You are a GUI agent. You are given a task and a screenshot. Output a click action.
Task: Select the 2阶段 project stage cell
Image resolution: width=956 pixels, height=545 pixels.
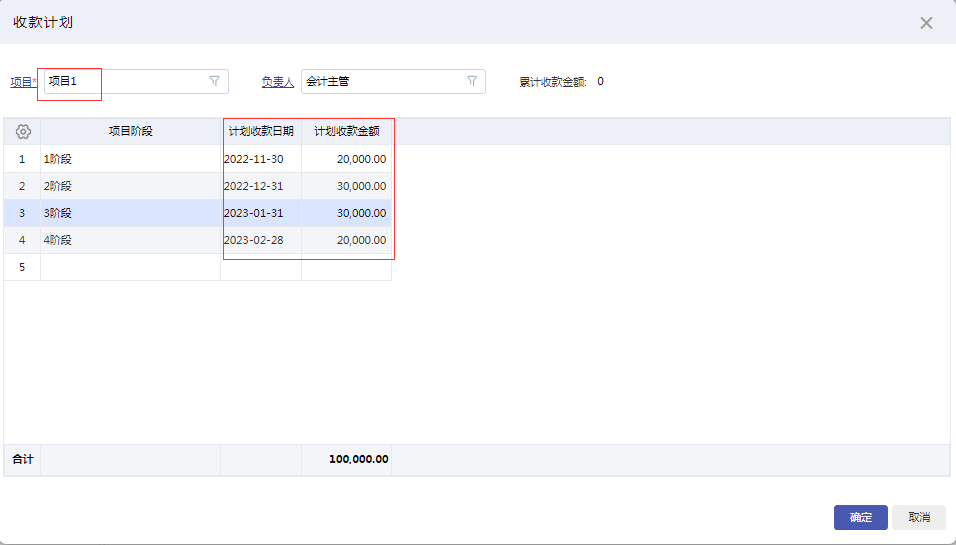[x=130, y=186]
